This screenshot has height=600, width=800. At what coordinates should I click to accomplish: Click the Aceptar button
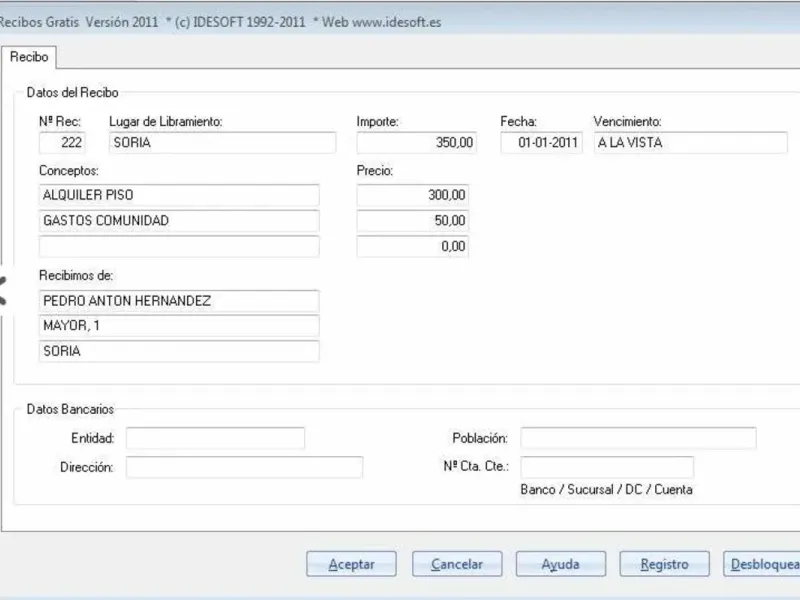352,564
